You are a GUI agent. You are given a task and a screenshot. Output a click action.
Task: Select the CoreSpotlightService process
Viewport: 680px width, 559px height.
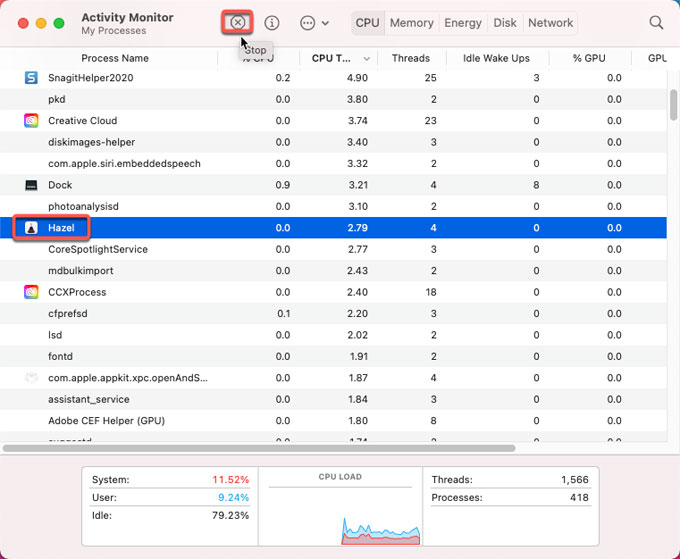[x=333, y=249]
